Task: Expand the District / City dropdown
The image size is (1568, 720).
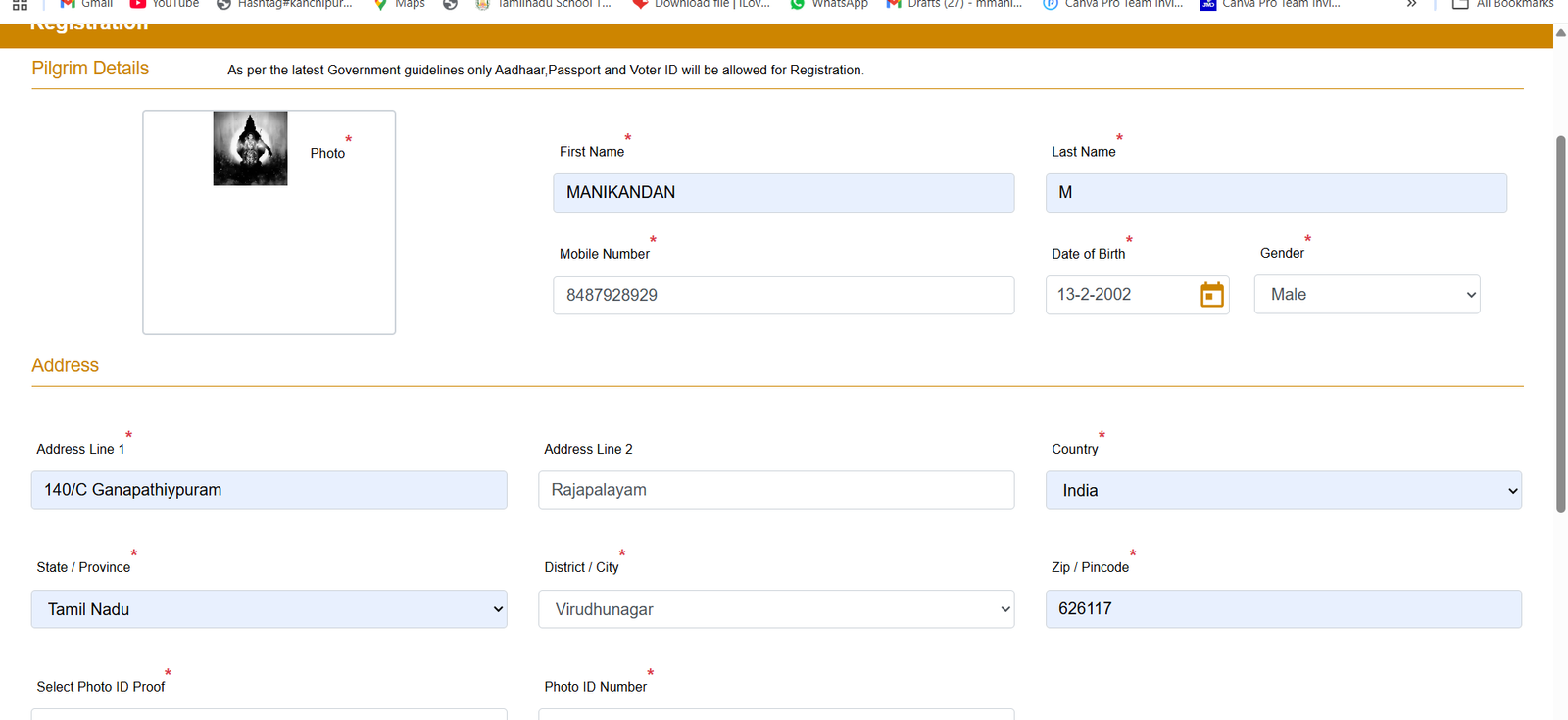Action: point(775,609)
